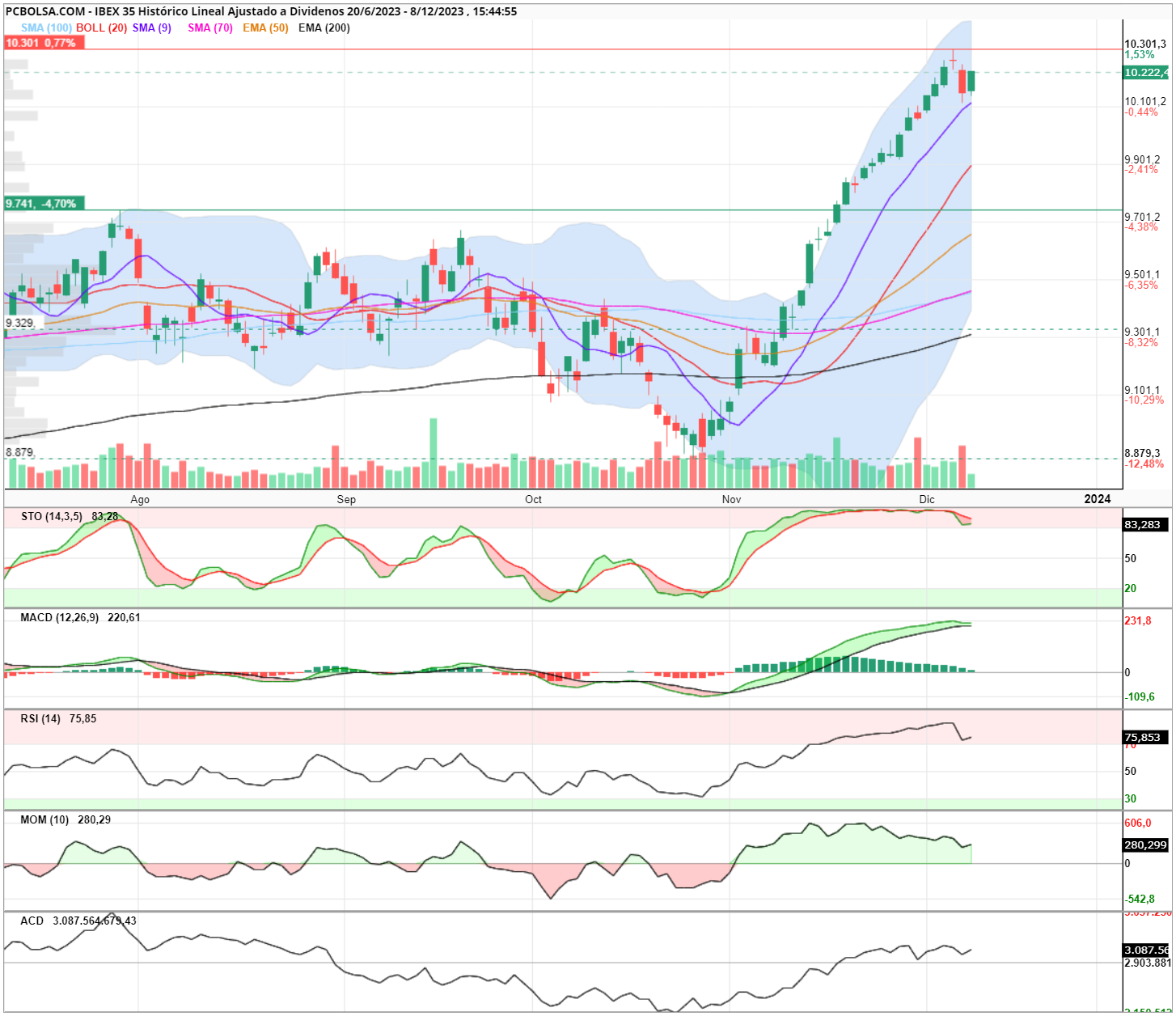Viewport: 1176px width, 1016px height.
Task: Click the STO (14,3,5) indicator label
Action: click(52, 516)
